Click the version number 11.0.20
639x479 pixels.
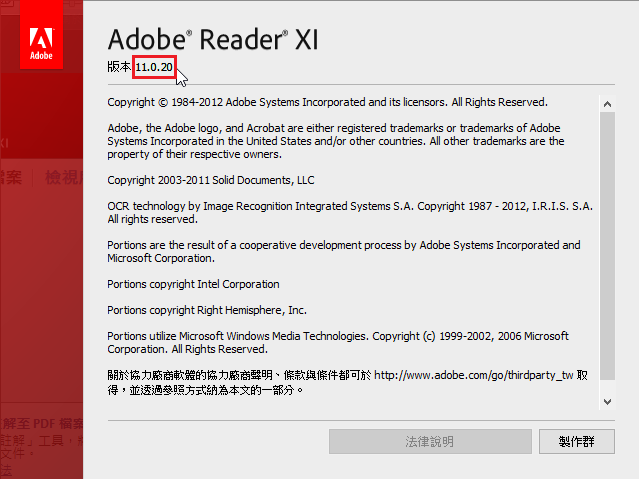[154, 67]
